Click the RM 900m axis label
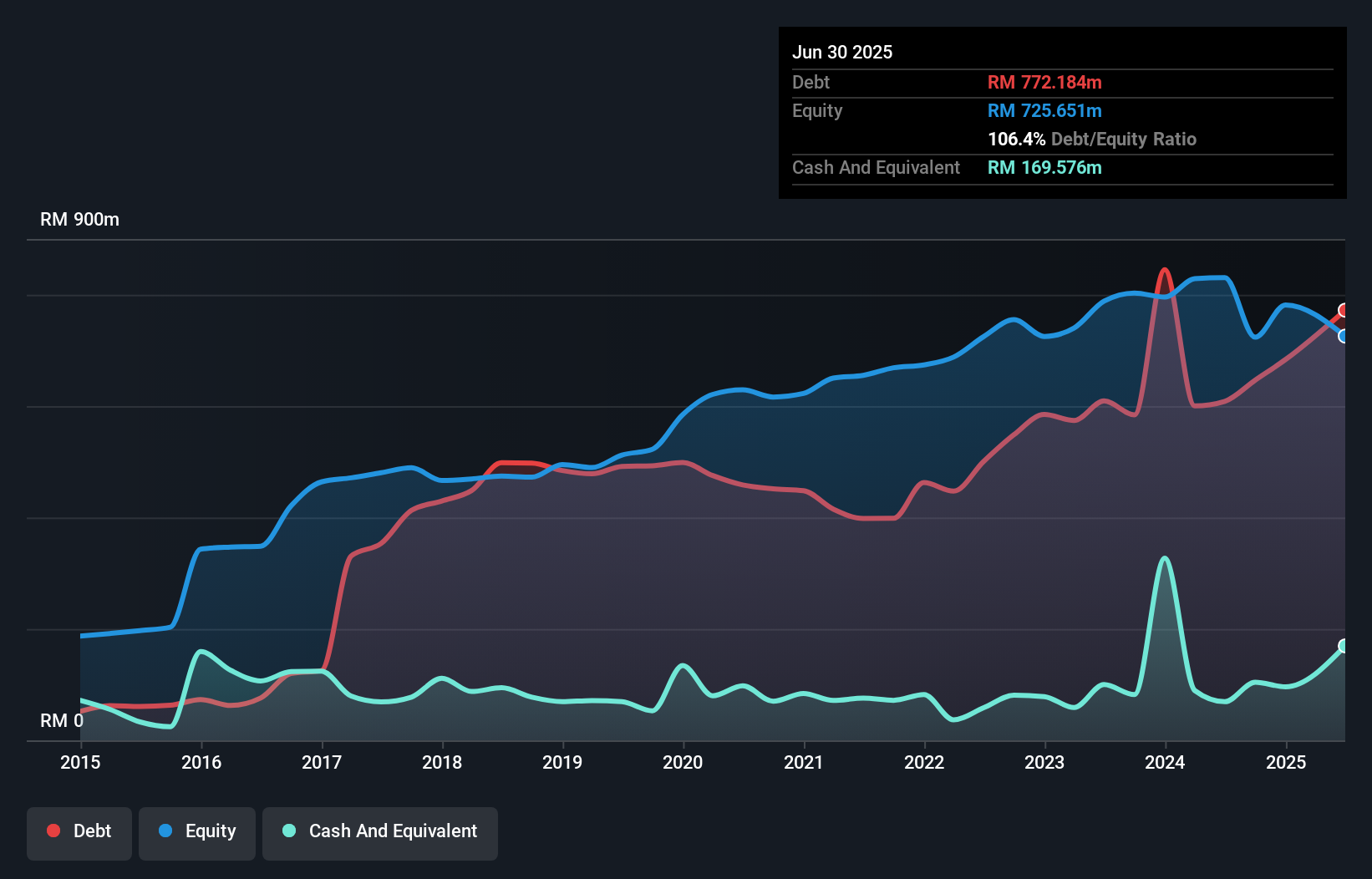Image resolution: width=1372 pixels, height=879 pixels. point(79,220)
